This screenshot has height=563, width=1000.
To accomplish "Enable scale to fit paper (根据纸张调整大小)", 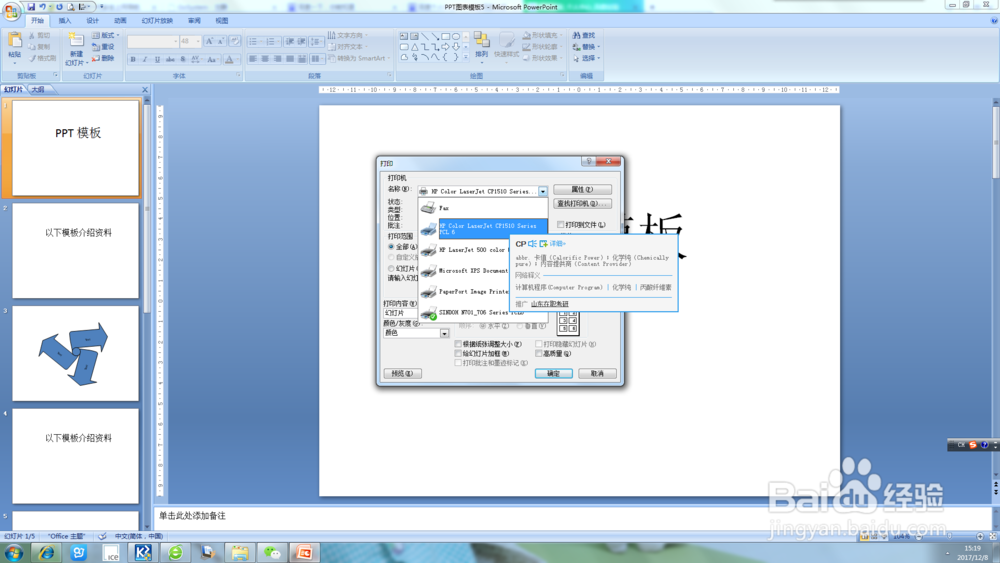I will [x=458, y=344].
